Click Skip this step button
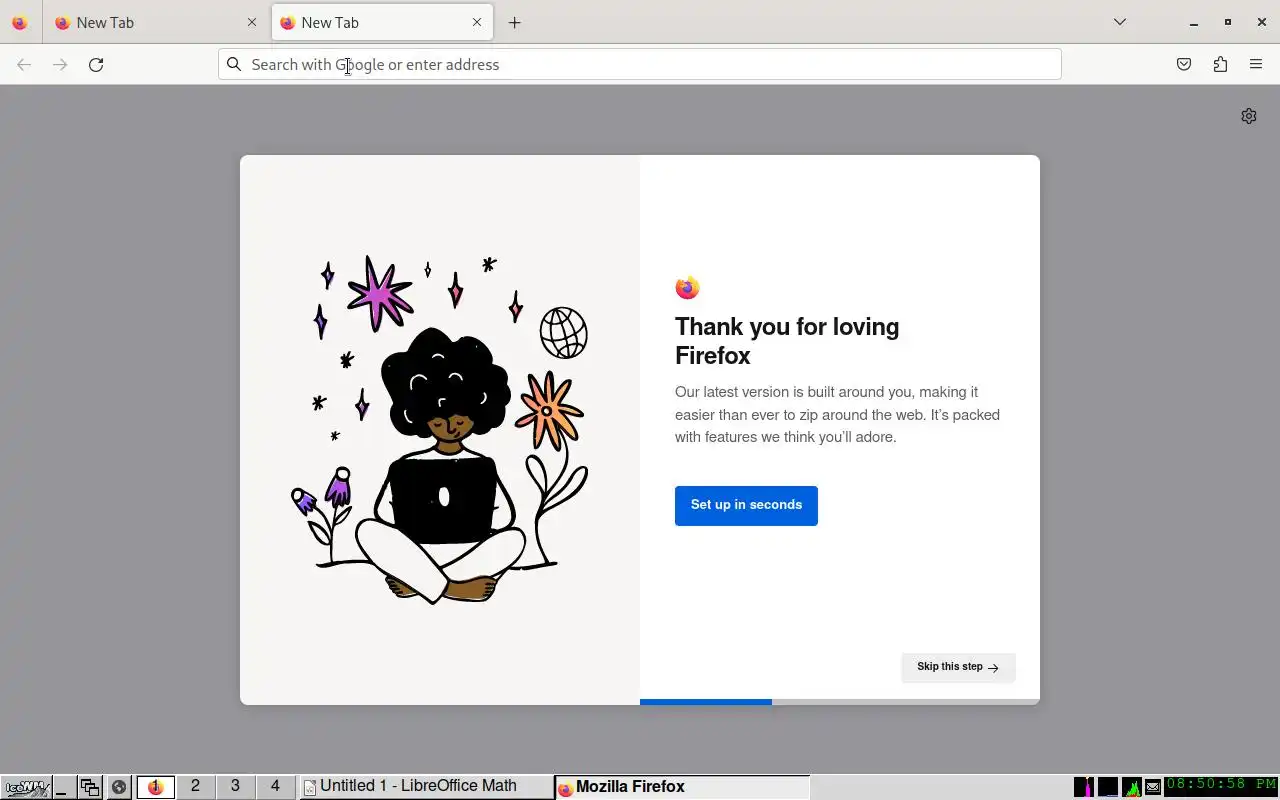1280x800 pixels. tap(958, 667)
